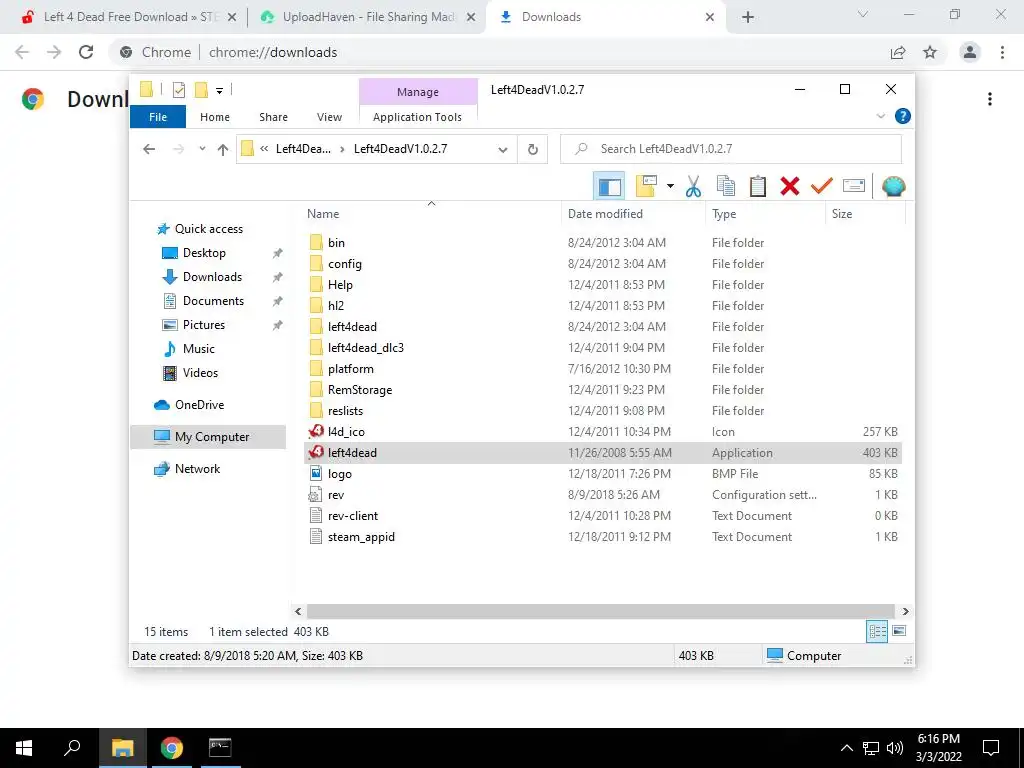Click the Search Left4DeadV1.0.2.7 field
1024x768 pixels.
(731, 149)
